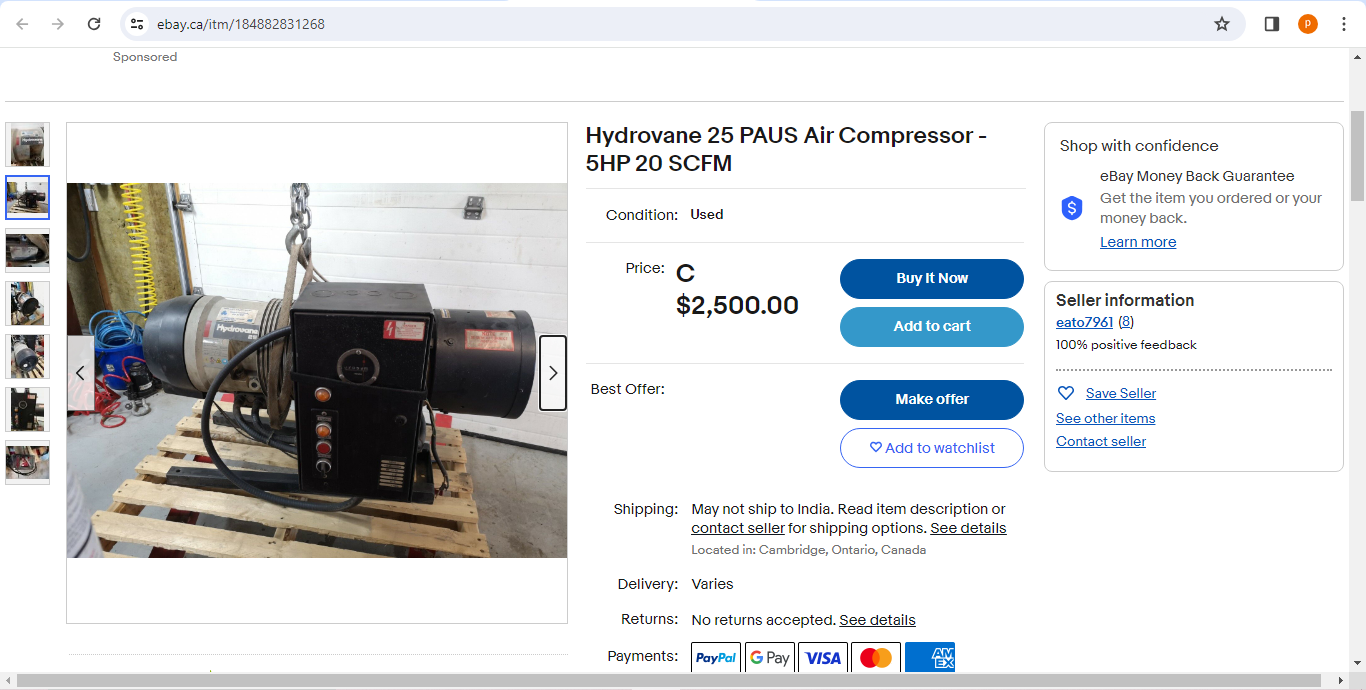Open shipping See details link
The image size is (1366, 690).
(968, 528)
